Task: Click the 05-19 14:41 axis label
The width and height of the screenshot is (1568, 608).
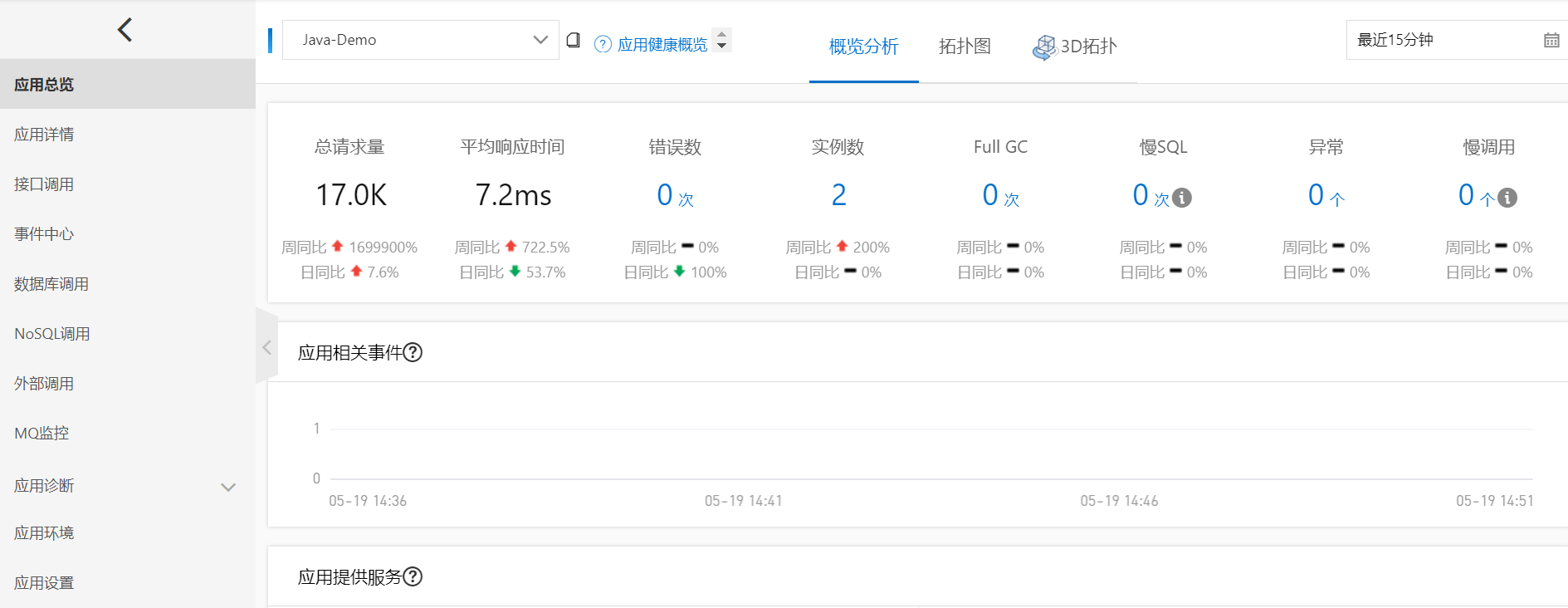Action: [743, 501]
